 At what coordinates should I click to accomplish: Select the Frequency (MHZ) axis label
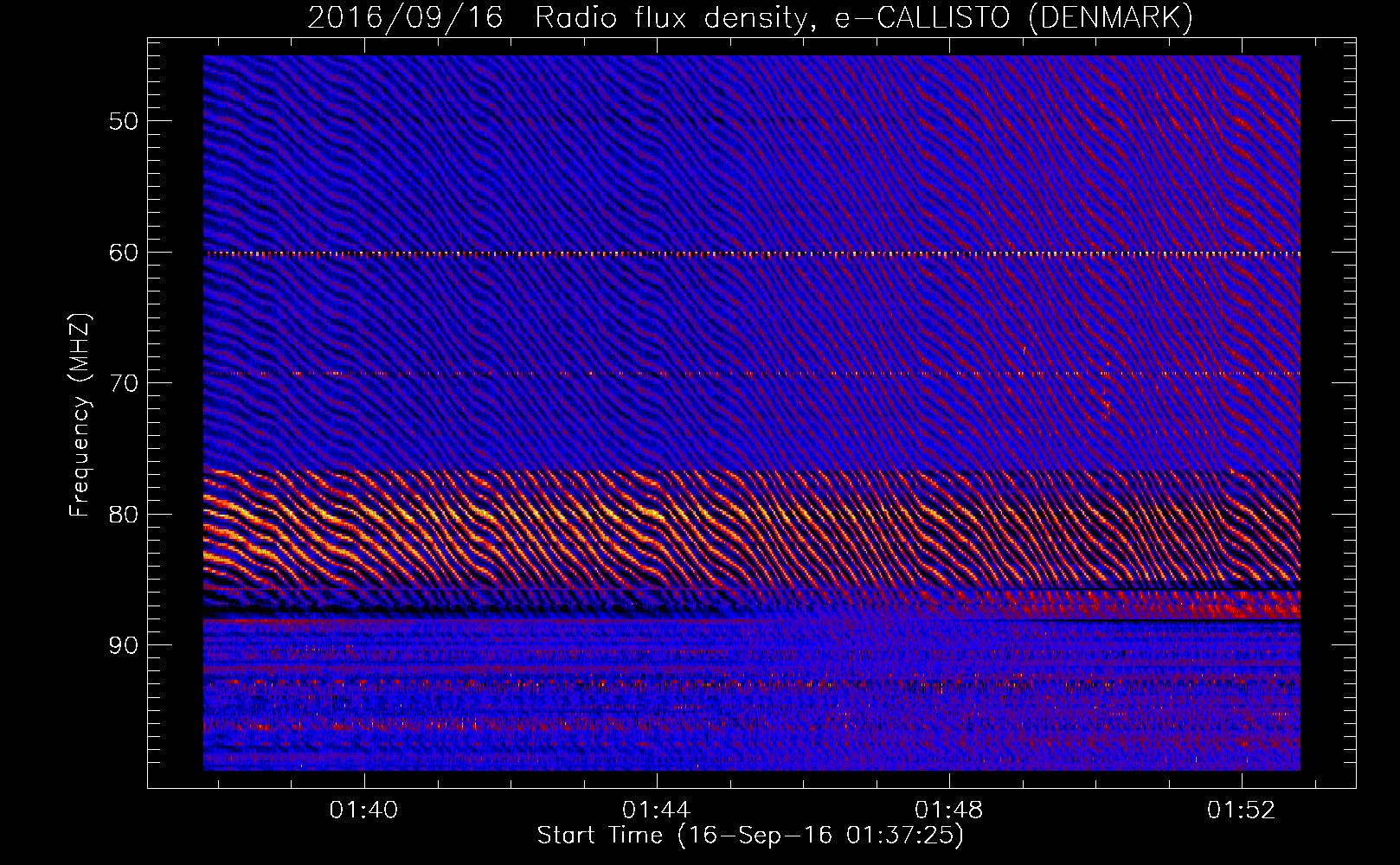(80, 415)
